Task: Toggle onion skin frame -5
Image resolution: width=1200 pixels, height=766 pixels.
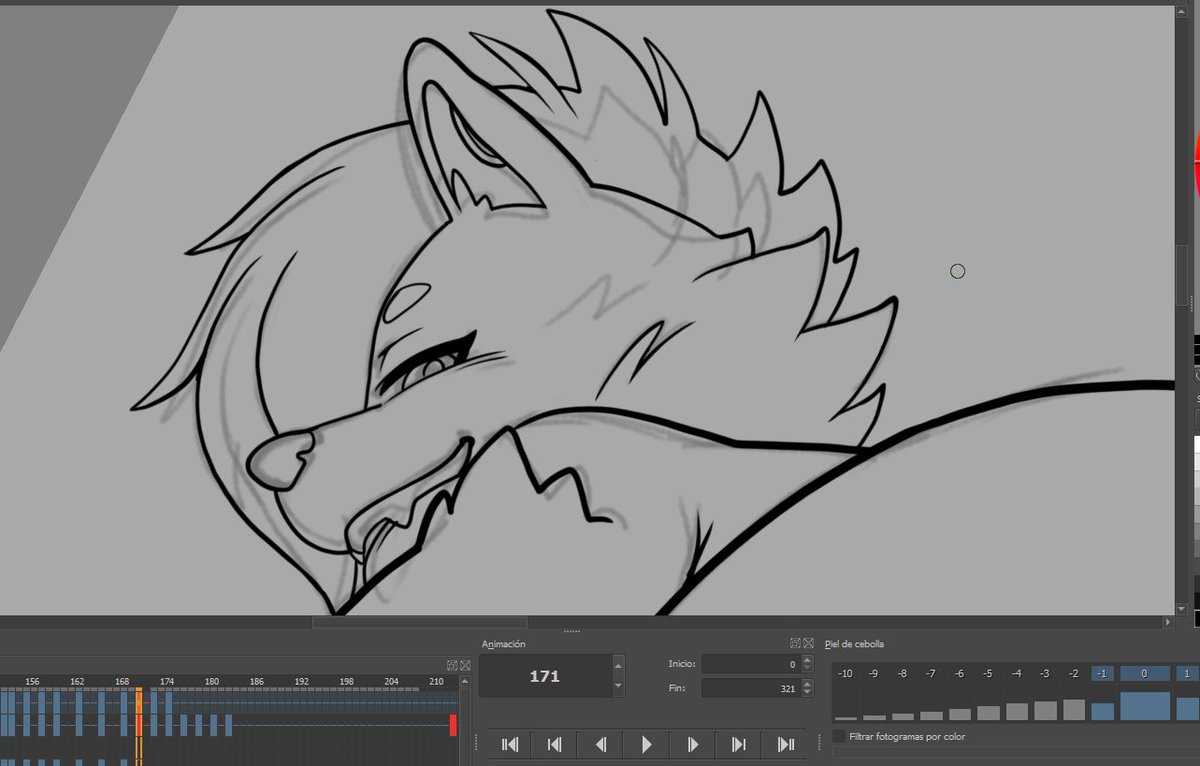Action: click(x=989, y=674)
